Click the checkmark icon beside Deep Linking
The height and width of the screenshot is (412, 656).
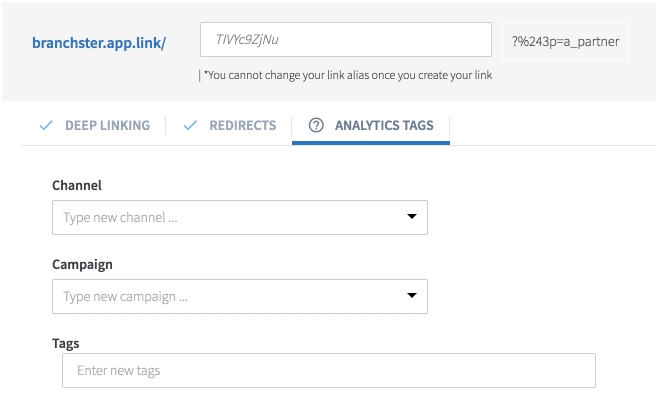45,126
